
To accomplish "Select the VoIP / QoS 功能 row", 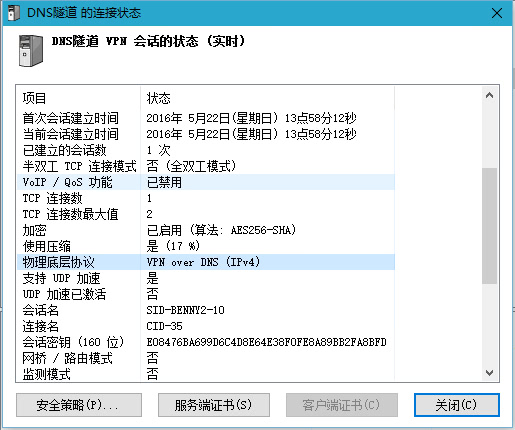I will [x=206, y=182].
